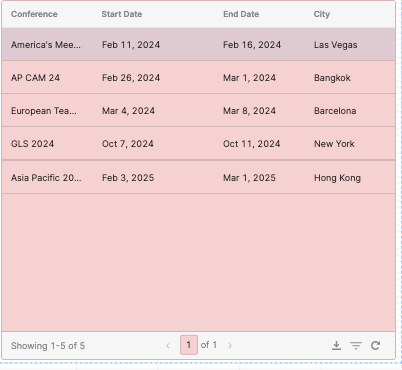Screen dimensions: 402x370
Task: Click end date Mar 1, 2024
Action: point(249,78)
